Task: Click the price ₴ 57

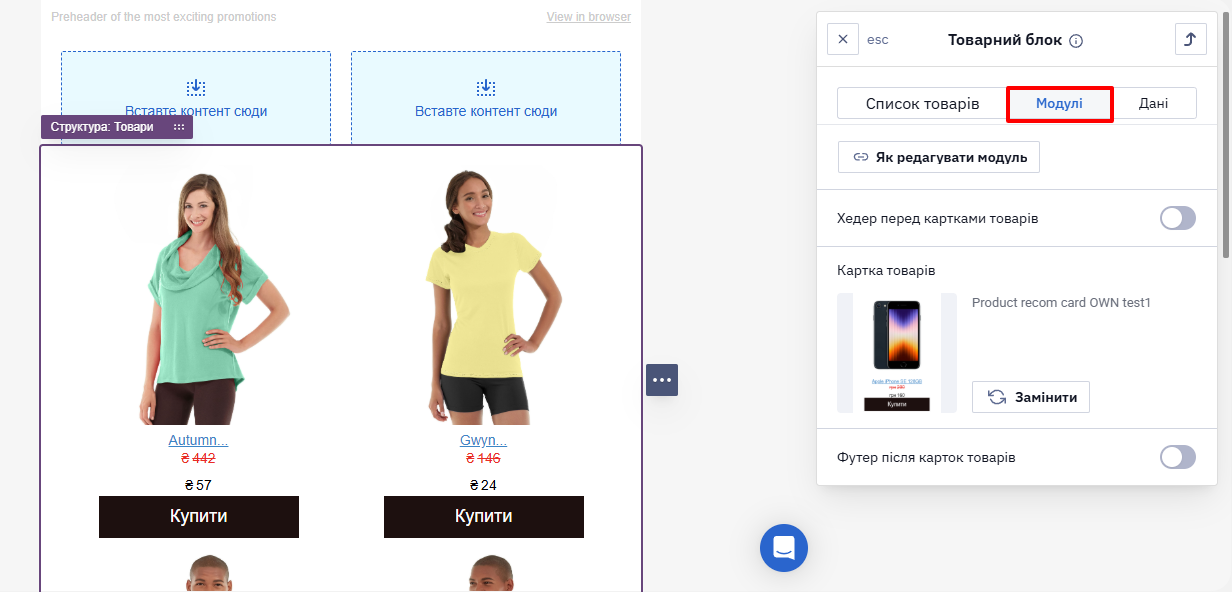Action: pyautogui.click(x=198, y=485)
